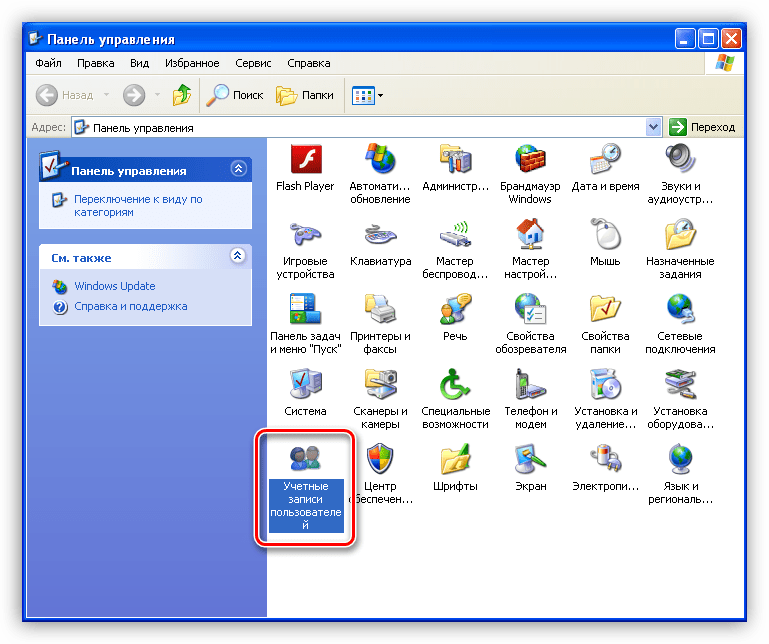Image resolution: width=769 pixels, height=644 pixels.
Task: Open the Шрифты fonts folder icon
Action: point(455,460)
